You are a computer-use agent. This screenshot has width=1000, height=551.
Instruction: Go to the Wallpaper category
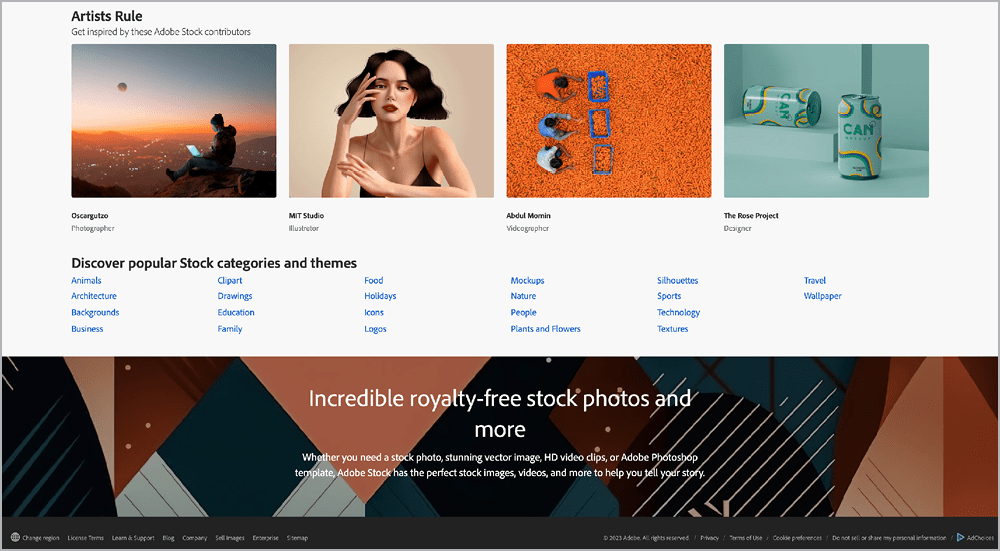click(823, 296)
